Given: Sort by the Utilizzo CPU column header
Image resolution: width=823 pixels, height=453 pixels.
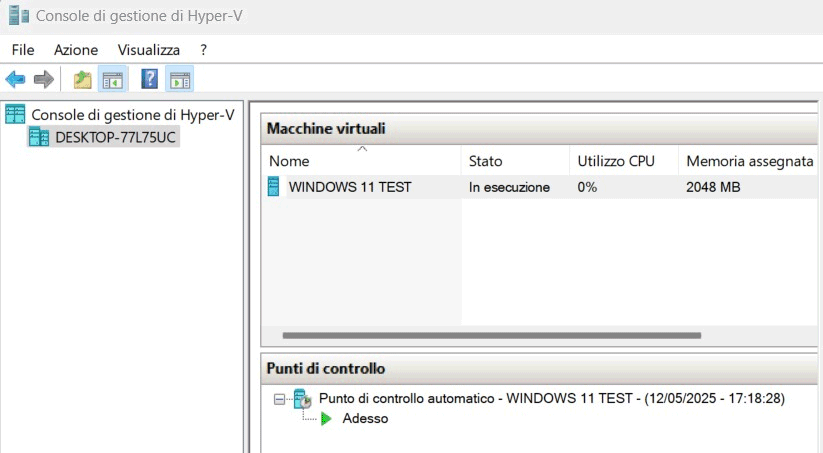Looking at the screenshot, I should (624, 161).
